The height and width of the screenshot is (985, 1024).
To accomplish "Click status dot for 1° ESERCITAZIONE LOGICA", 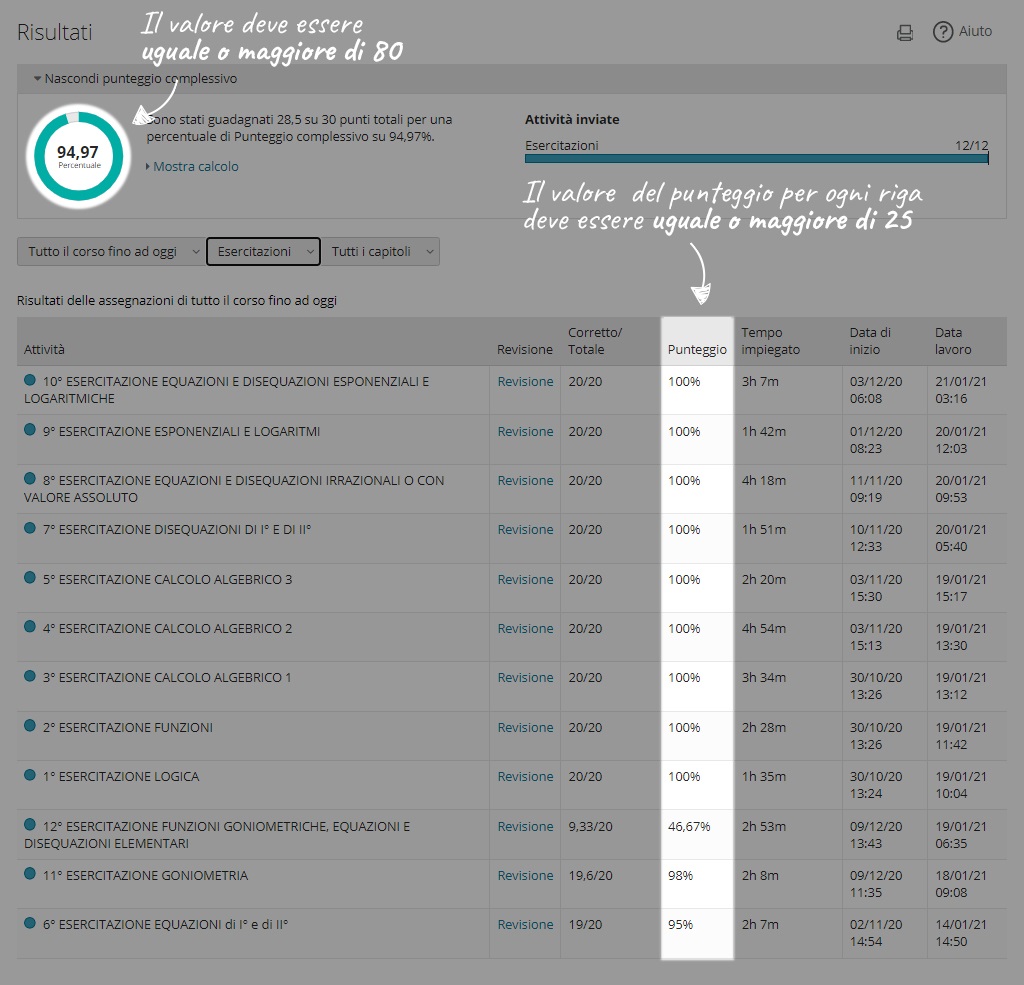I will [30, 775].
